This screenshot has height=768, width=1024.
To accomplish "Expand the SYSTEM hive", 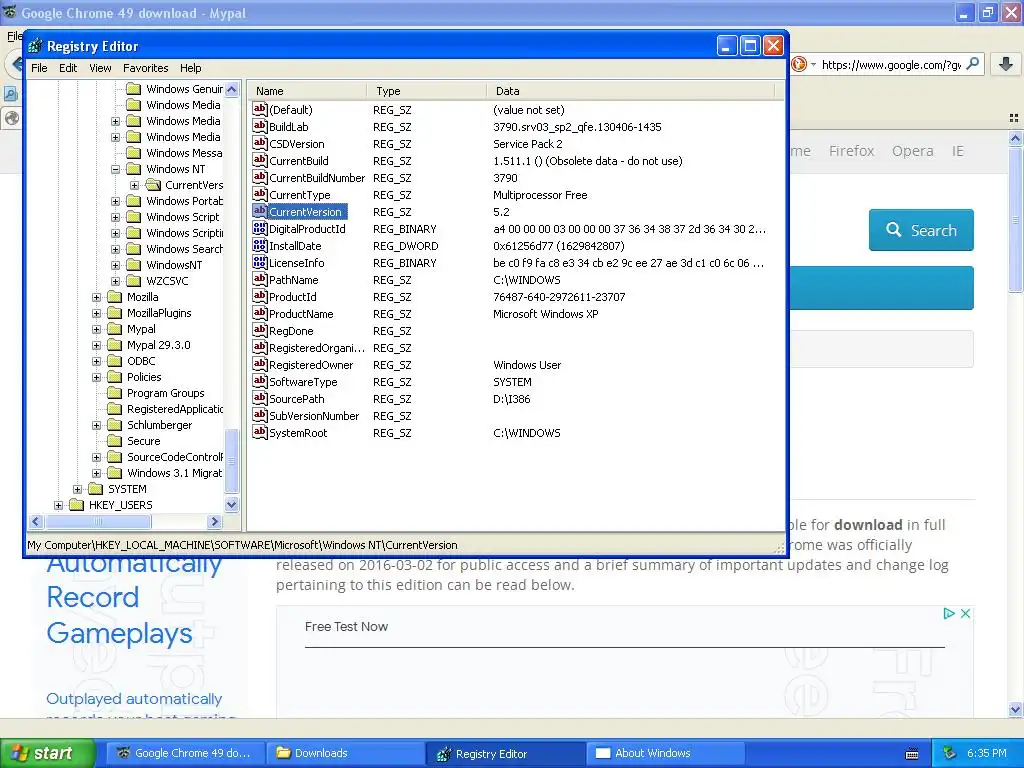I will 77,489.
